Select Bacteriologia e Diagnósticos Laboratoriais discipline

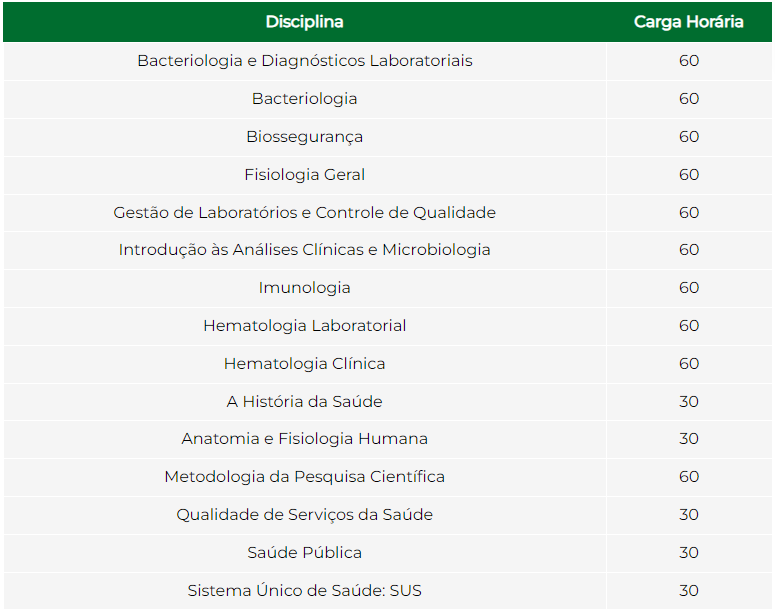(304, 61)
